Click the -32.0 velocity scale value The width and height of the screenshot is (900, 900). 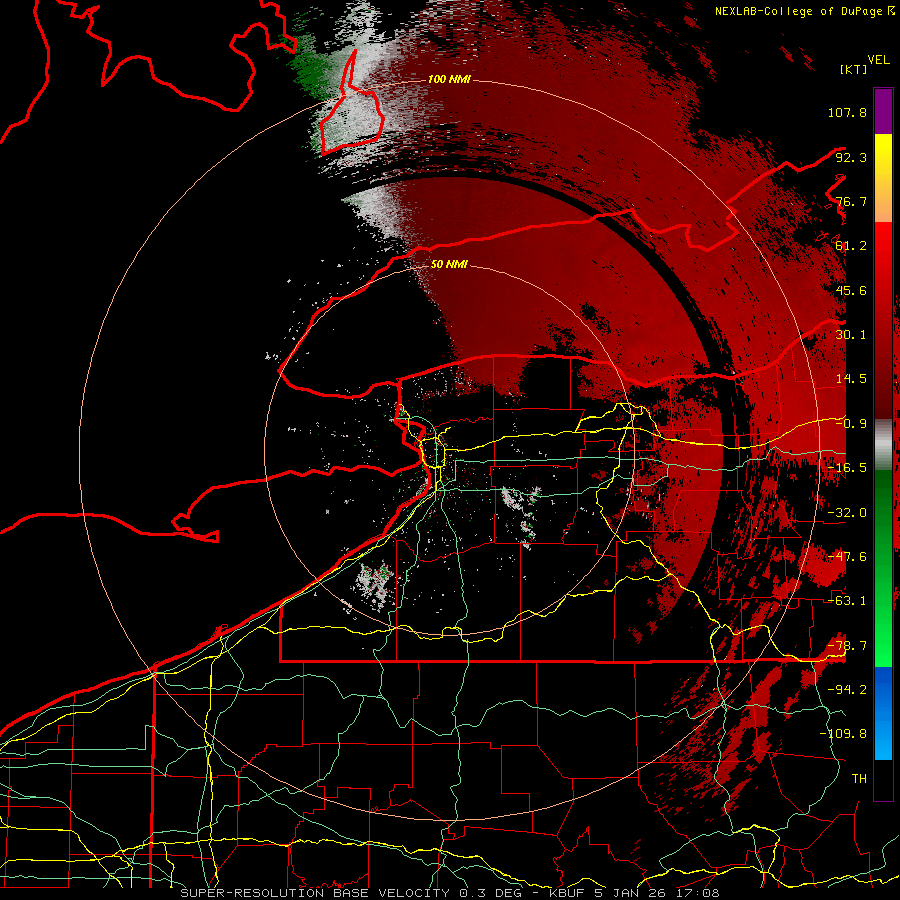(x=847, y=513)
